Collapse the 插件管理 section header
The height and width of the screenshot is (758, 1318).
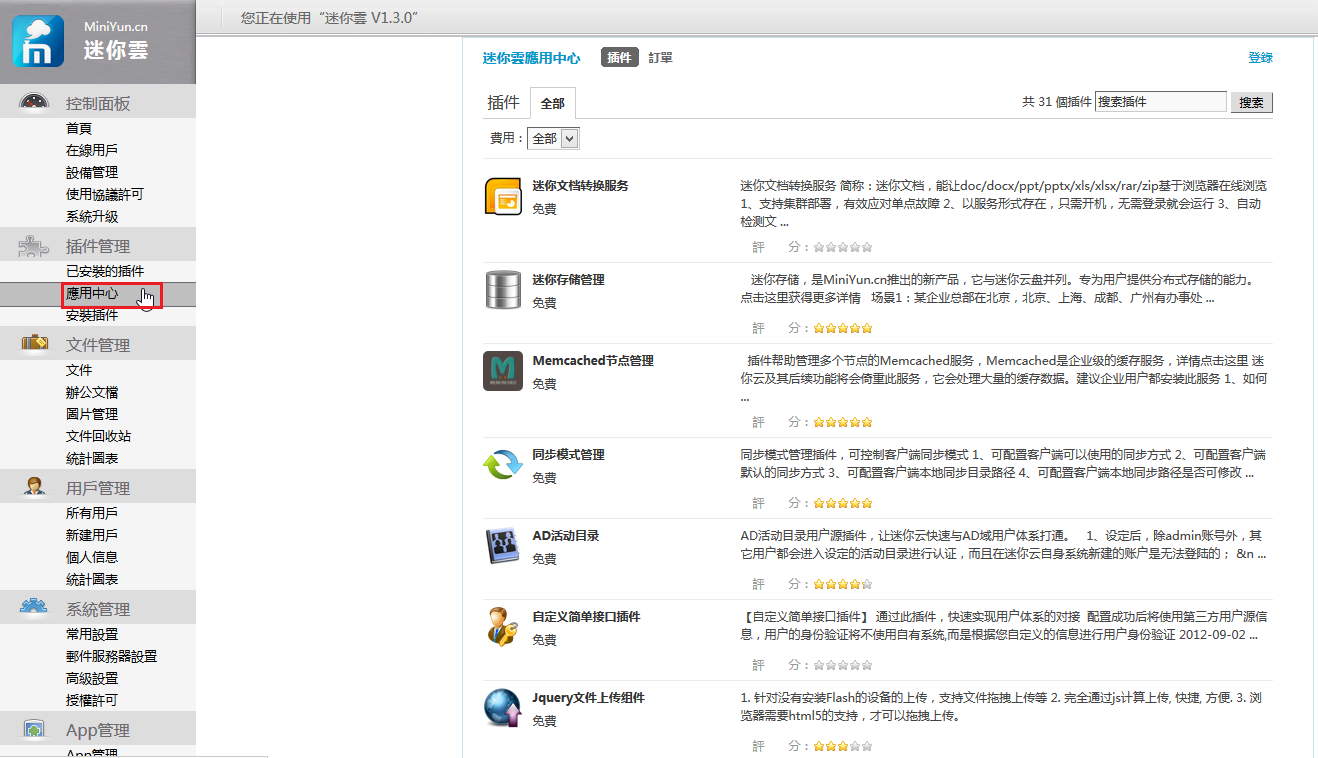coord(98,245)
